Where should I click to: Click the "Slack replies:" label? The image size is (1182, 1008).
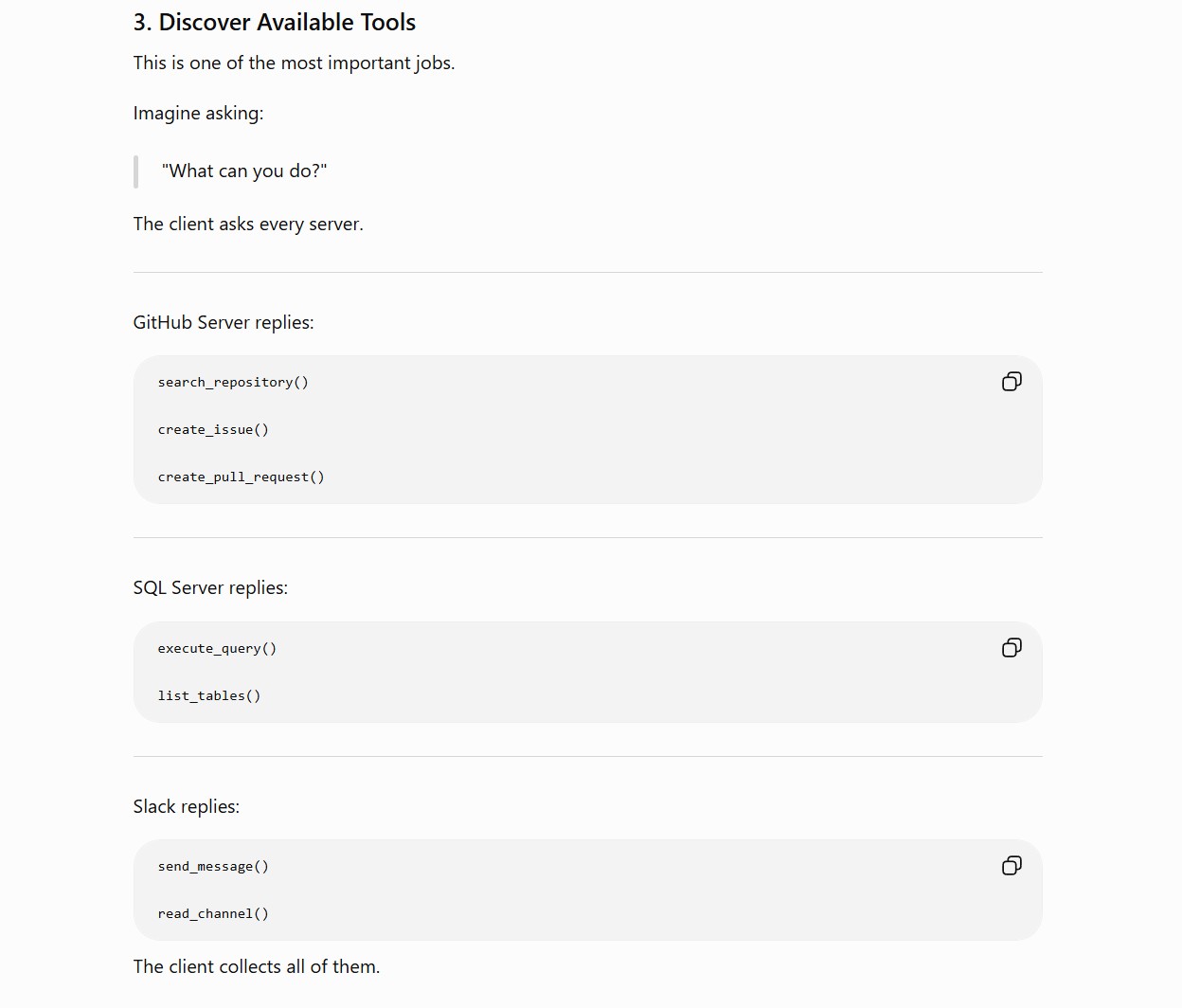[187, 807]
